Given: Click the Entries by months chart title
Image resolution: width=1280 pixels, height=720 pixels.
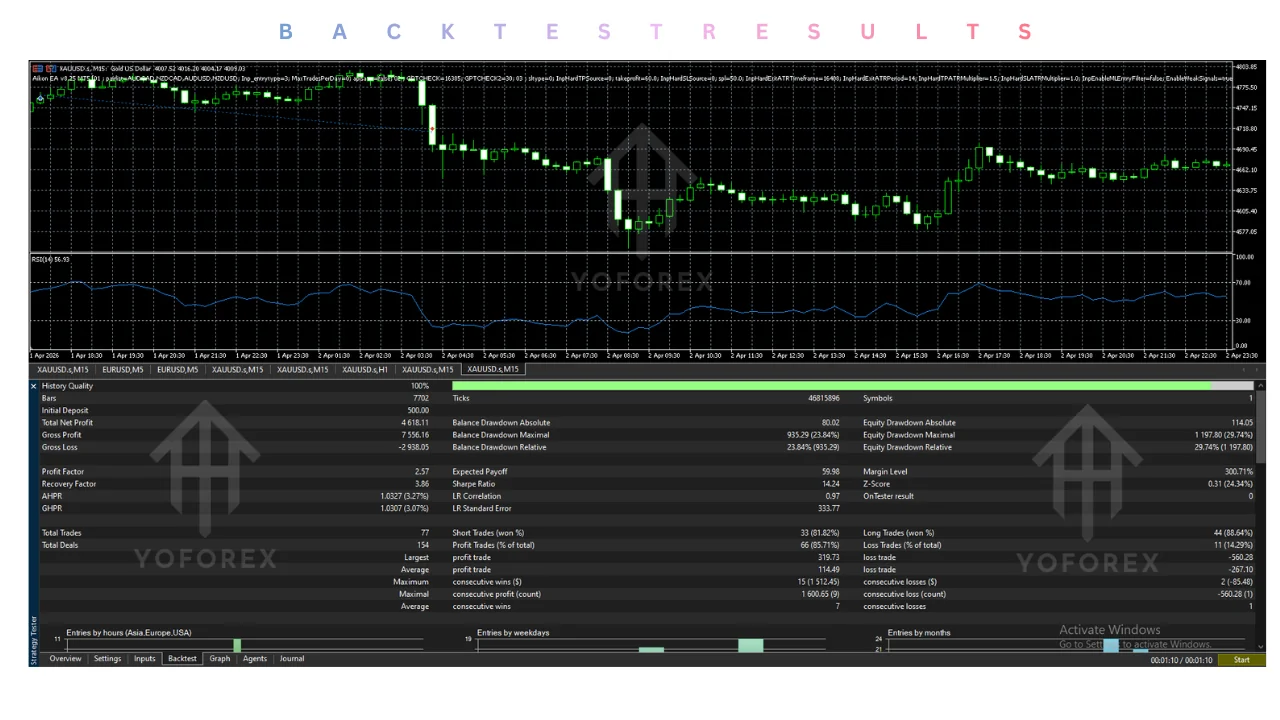Looking at the screenshot, I should click(x=921, y=633).
